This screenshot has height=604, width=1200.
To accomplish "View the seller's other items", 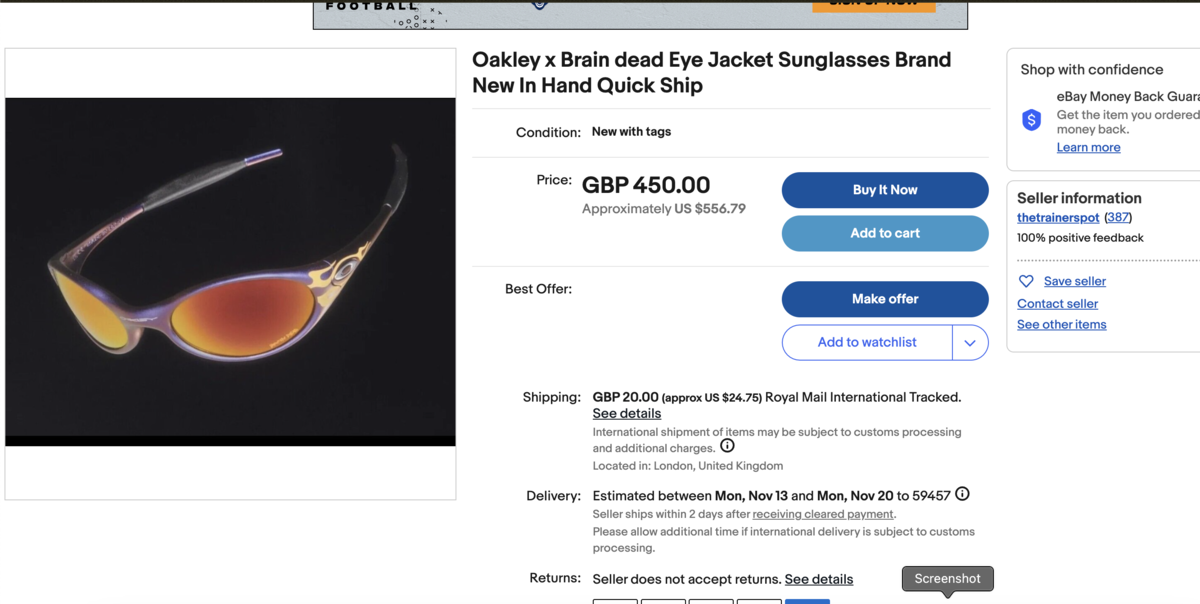I will pyautogui.click(x=1061, y=325).
